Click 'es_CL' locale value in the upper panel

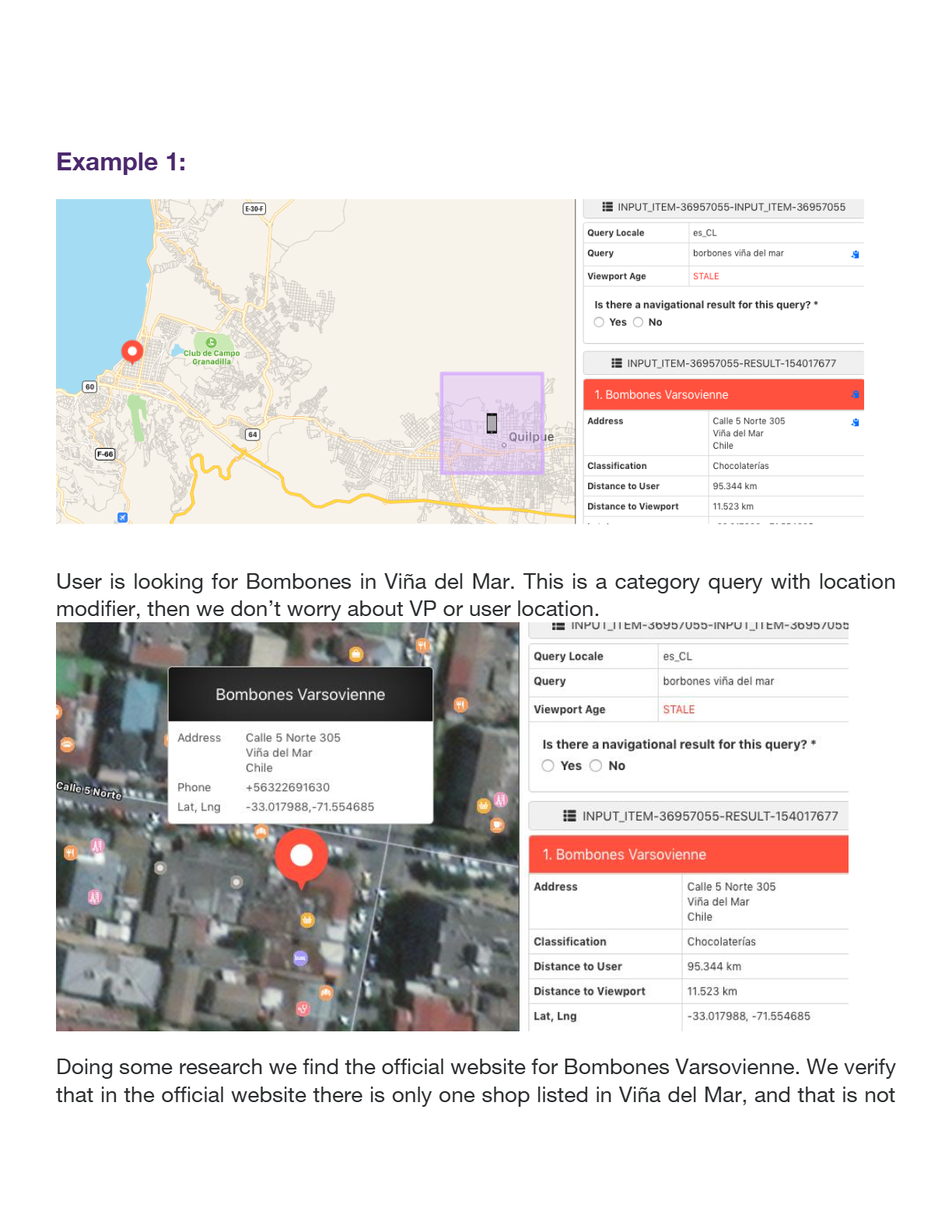pos(705,233)
